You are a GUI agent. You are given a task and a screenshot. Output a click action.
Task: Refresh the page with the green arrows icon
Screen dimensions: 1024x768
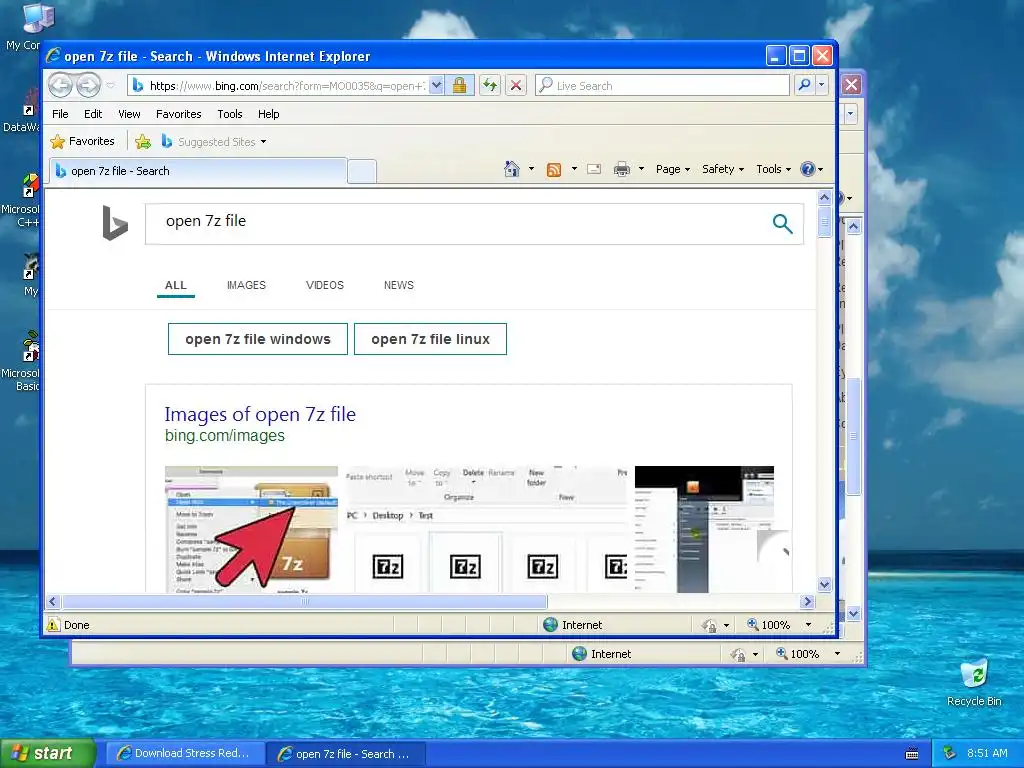[x=490, y=86]
